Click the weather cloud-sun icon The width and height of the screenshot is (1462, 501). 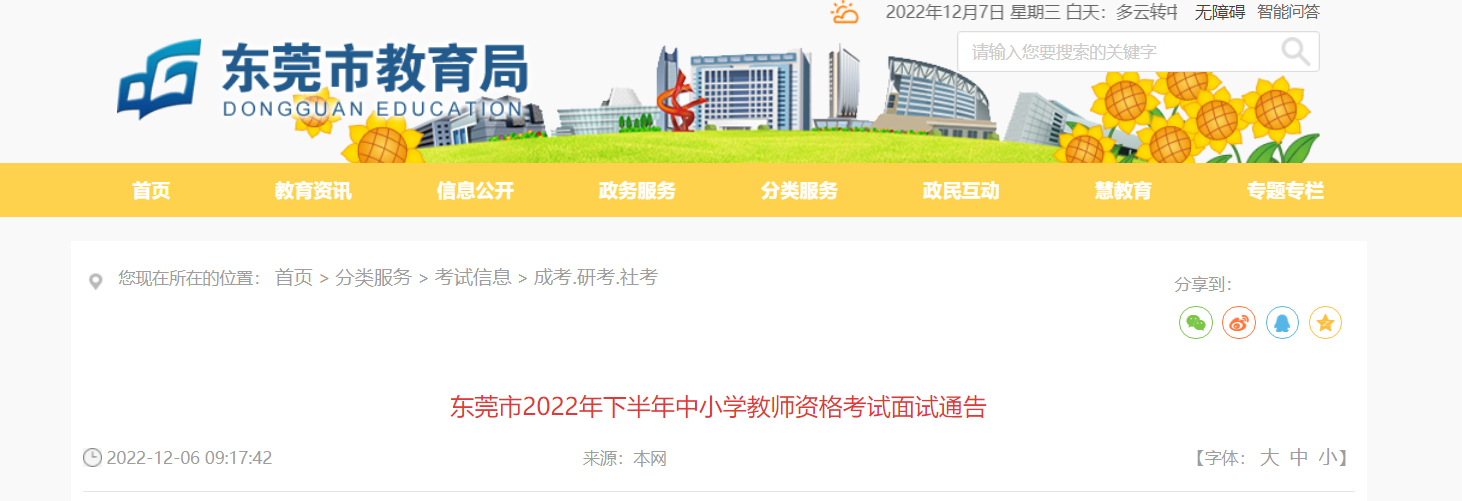point(844,13)
